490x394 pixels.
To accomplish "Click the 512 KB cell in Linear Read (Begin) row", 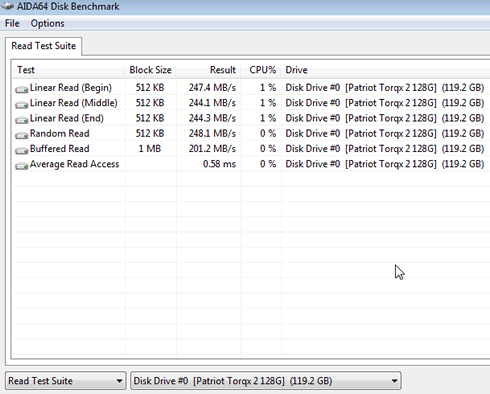I will (x=150, y=88).
